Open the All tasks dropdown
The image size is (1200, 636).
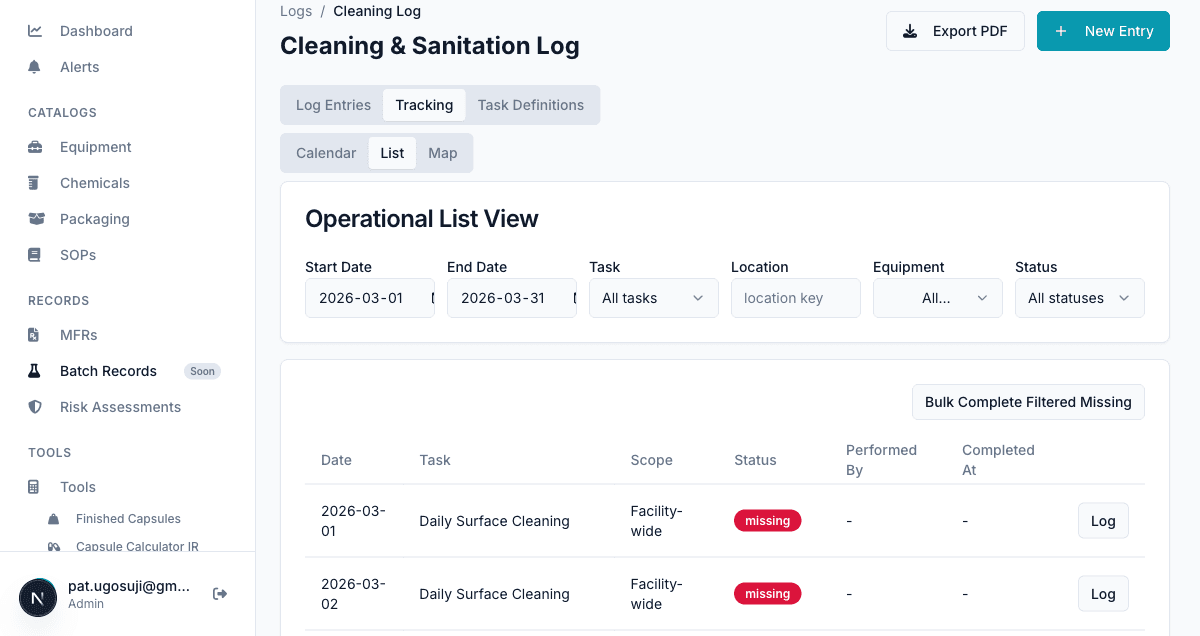click(x=653, y=297)
